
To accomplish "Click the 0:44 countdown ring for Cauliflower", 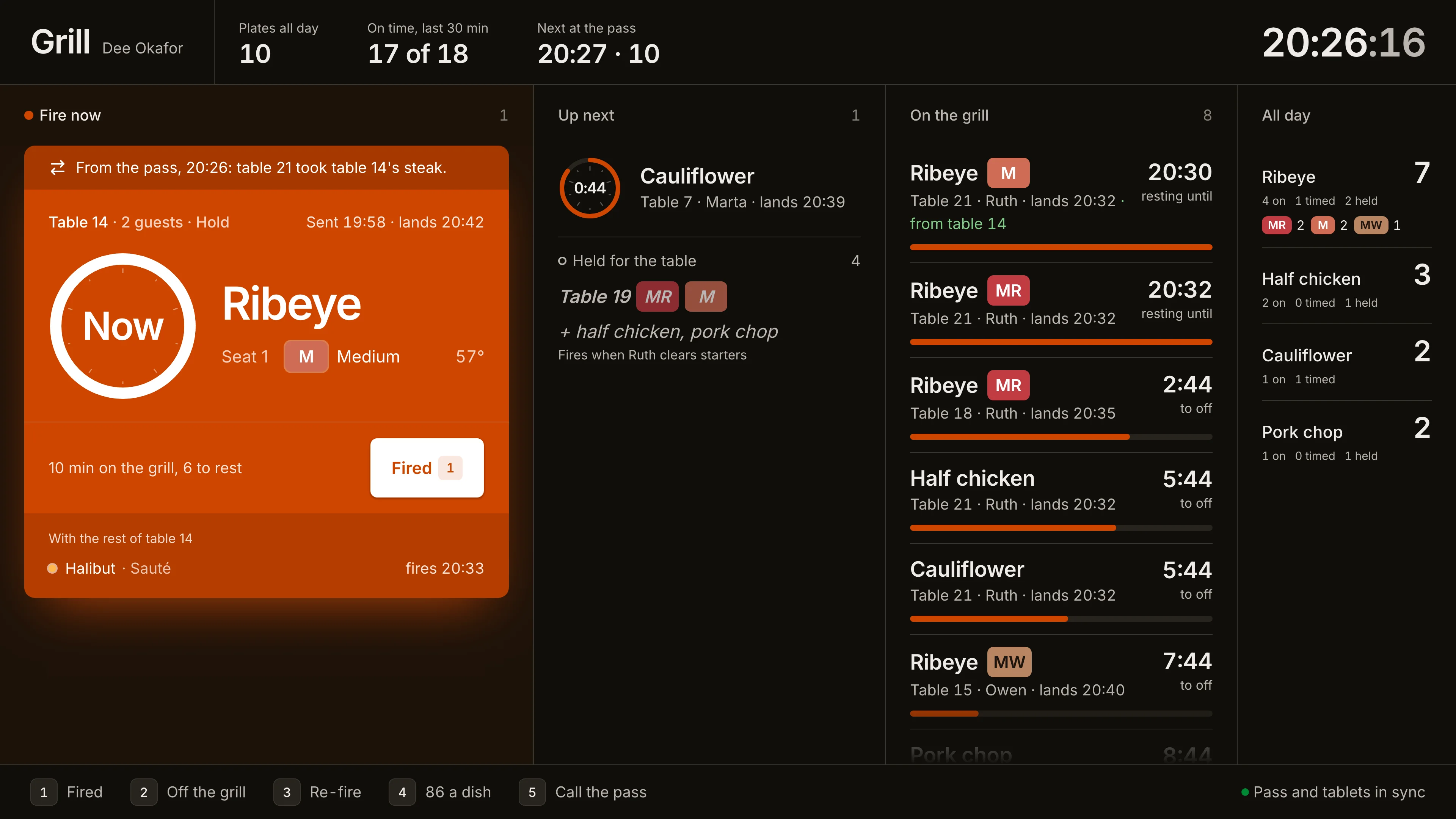I will pyautogui.click(x=590, y=188).
